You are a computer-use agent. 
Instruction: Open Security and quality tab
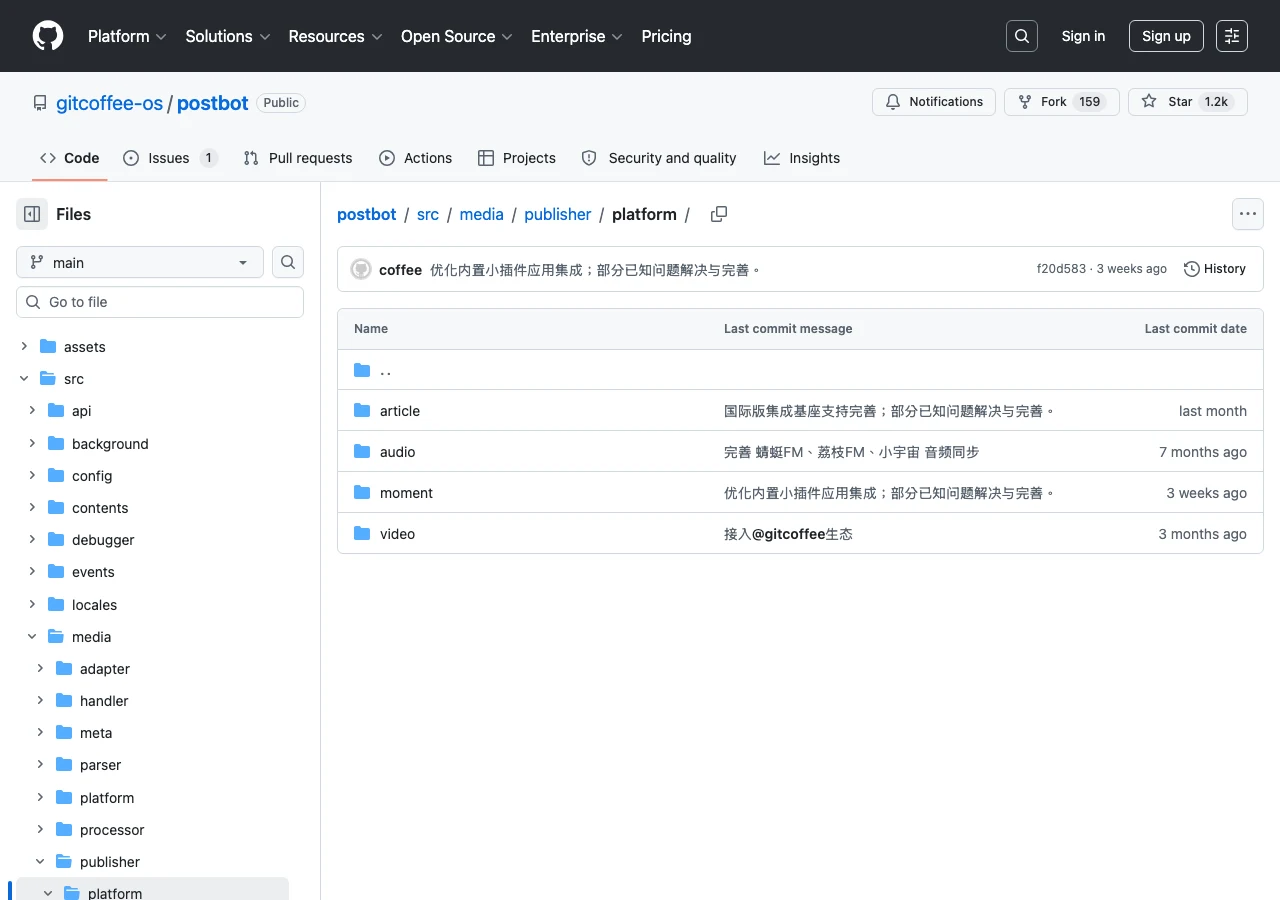659,158
